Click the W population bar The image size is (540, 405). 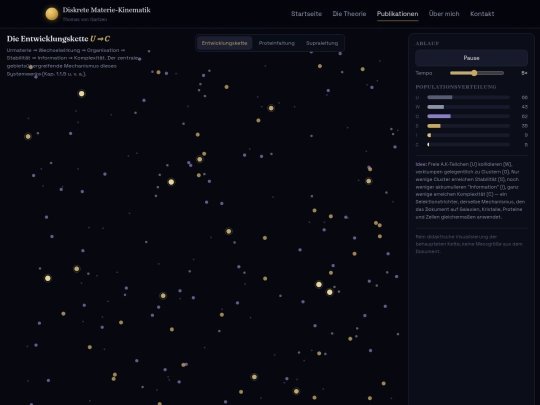tap(468, 107)
